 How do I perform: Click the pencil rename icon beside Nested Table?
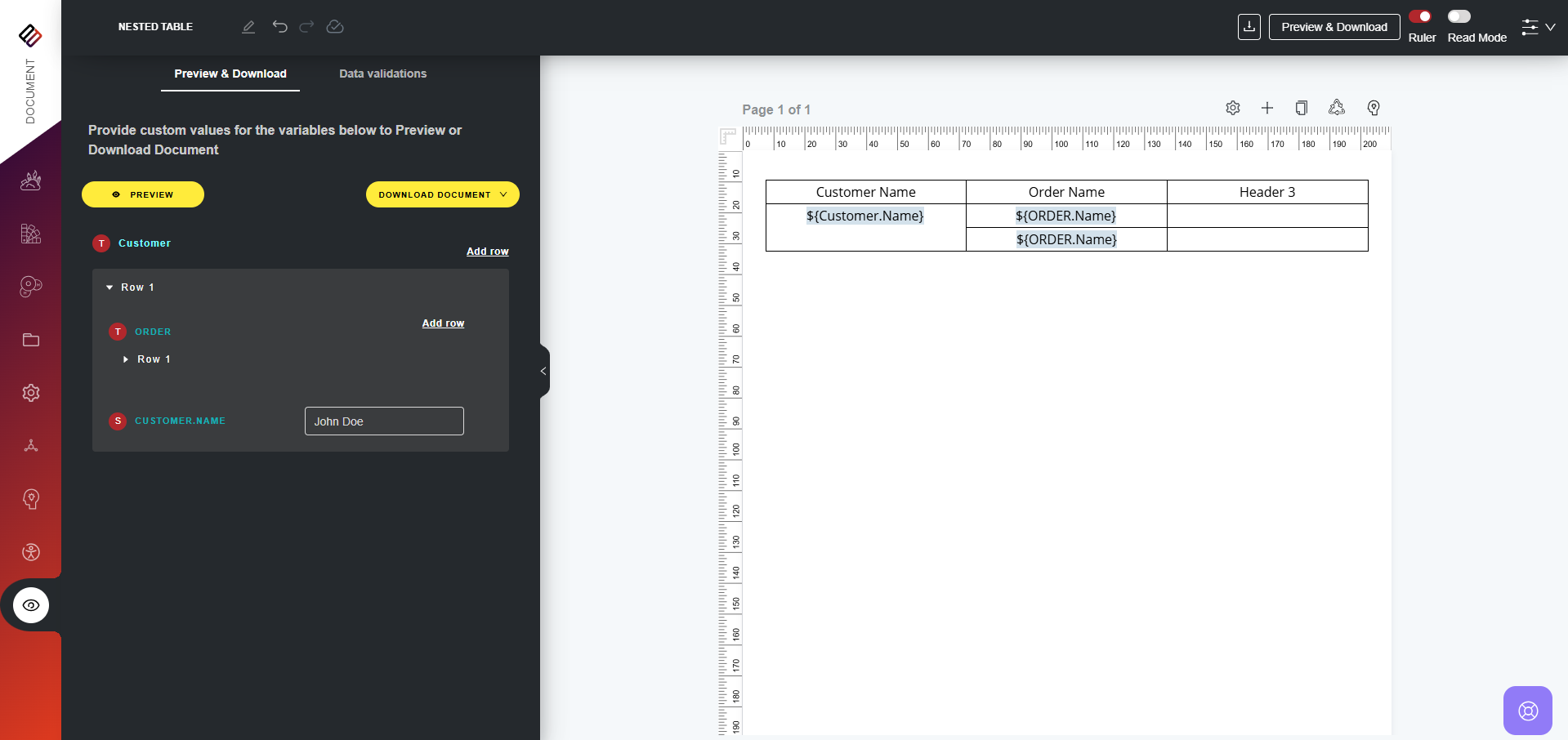click(x=248, y=27)
